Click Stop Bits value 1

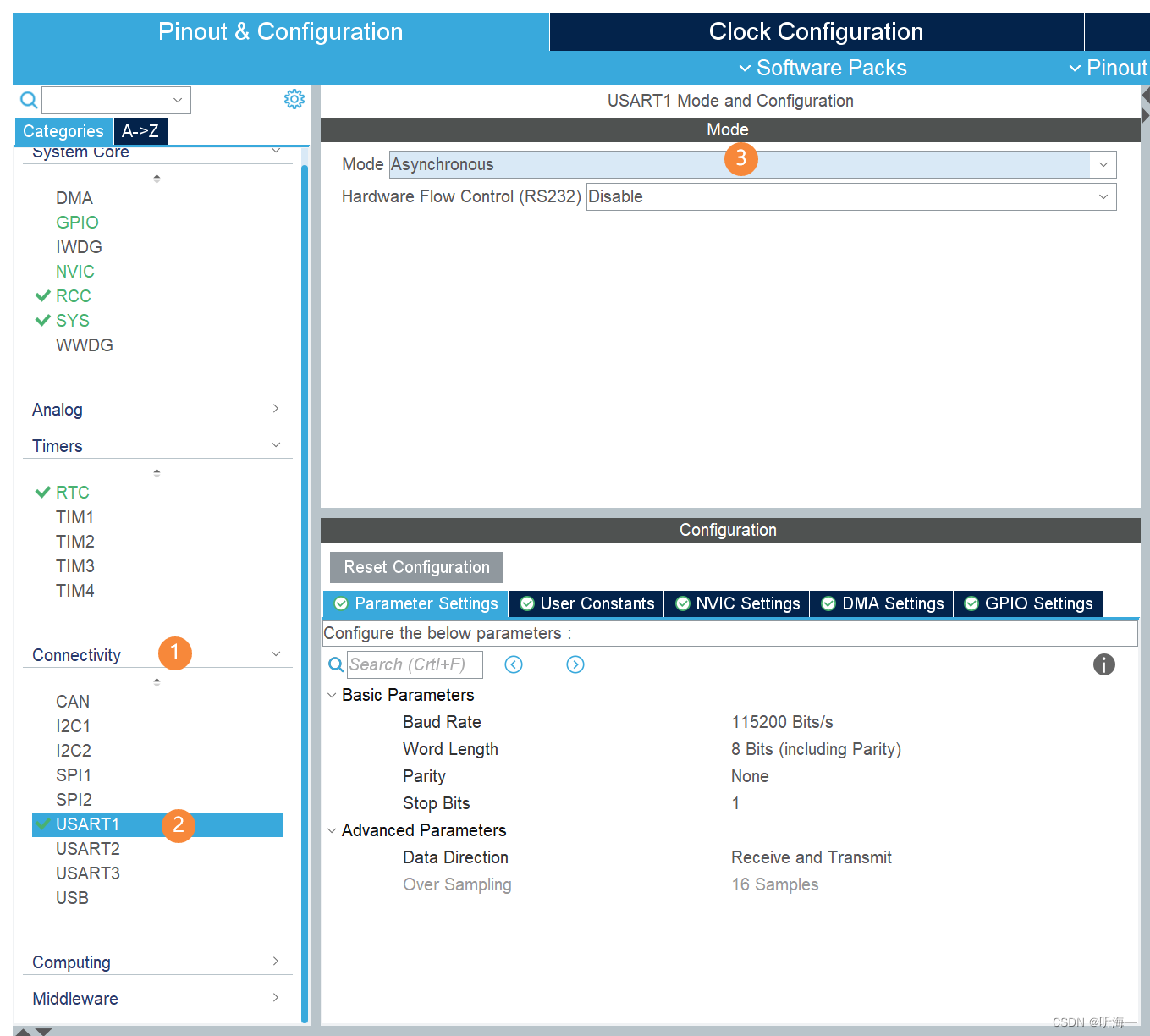(735, 803)
